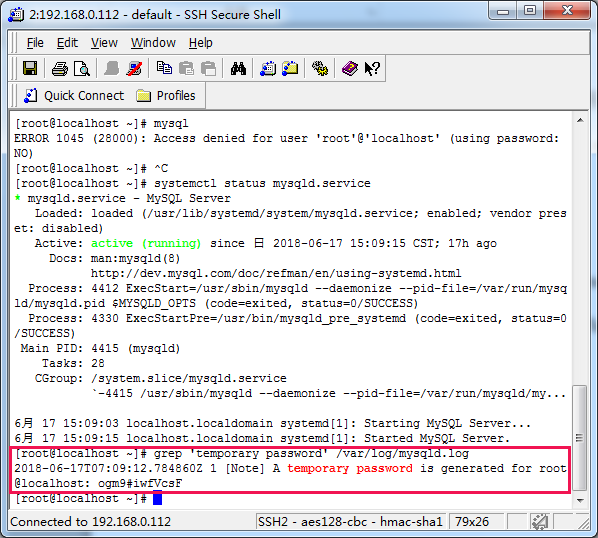Screen dimensions: 598x538
Task: Click the terminal scrollbar down arrow
Action: click(580, 500)
